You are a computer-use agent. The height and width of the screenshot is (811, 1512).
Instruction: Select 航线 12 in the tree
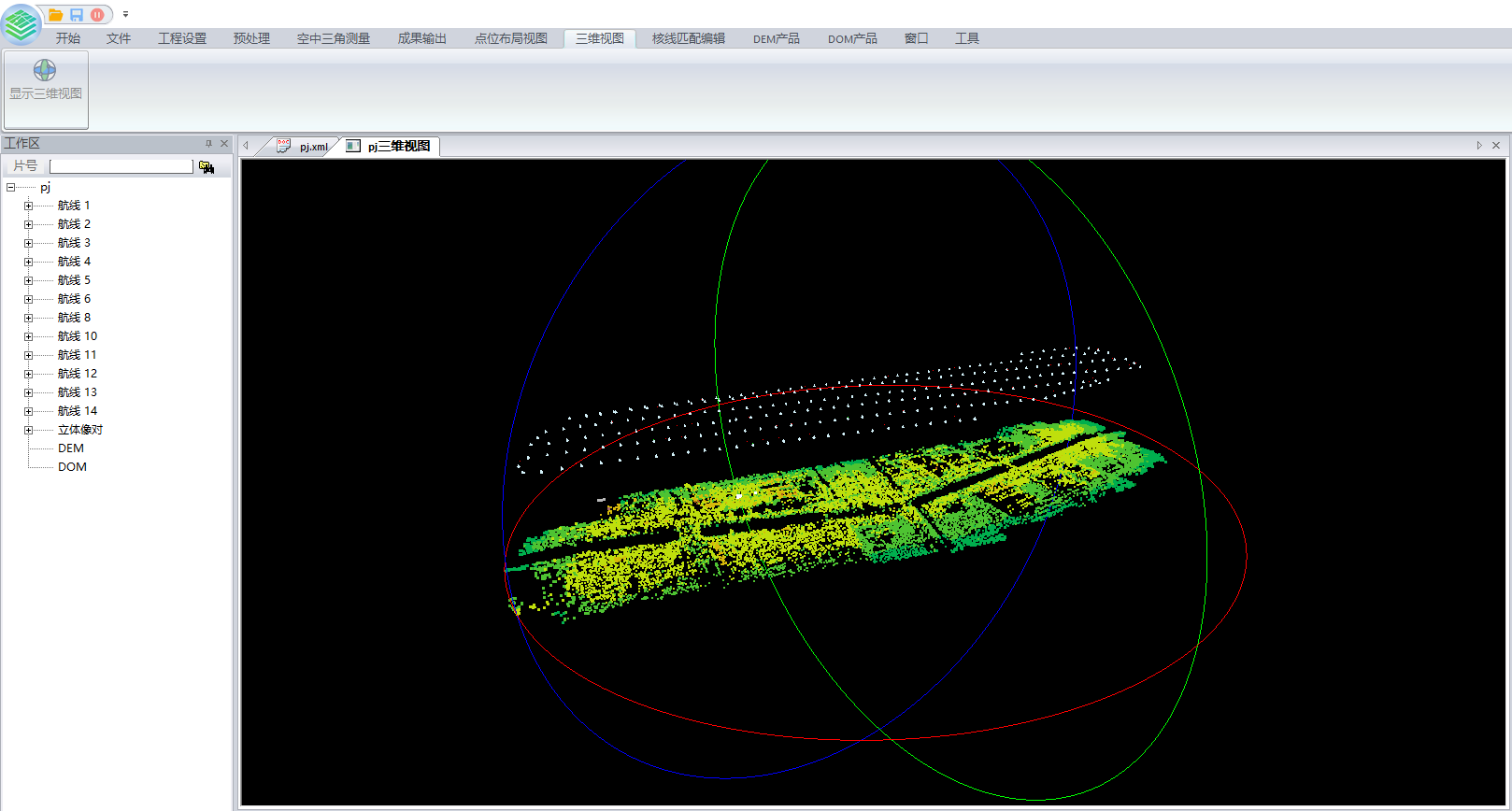tap(77, 374)
